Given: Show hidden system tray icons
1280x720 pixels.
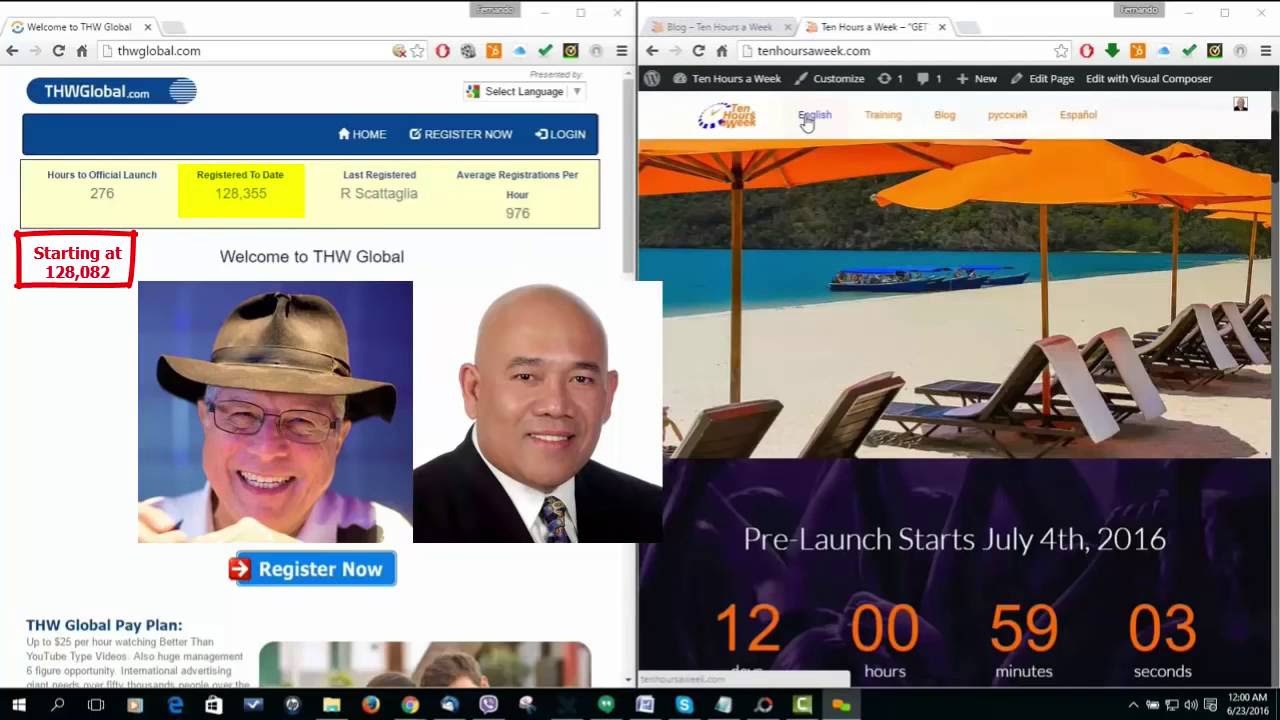Looking at the screenshot, I should [1133, 705].
